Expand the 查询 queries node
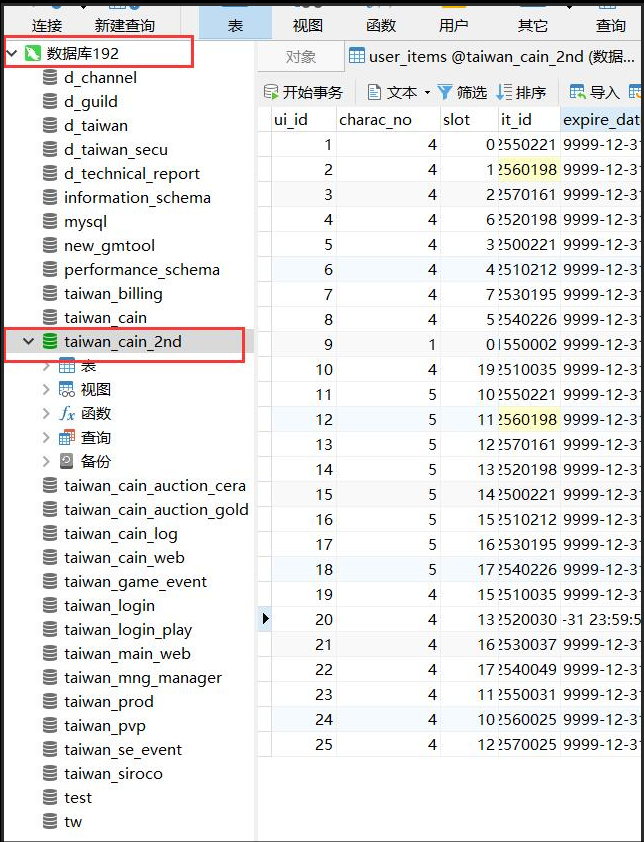The width and height of the screenshot is (644, 842). tap(46, 438)
